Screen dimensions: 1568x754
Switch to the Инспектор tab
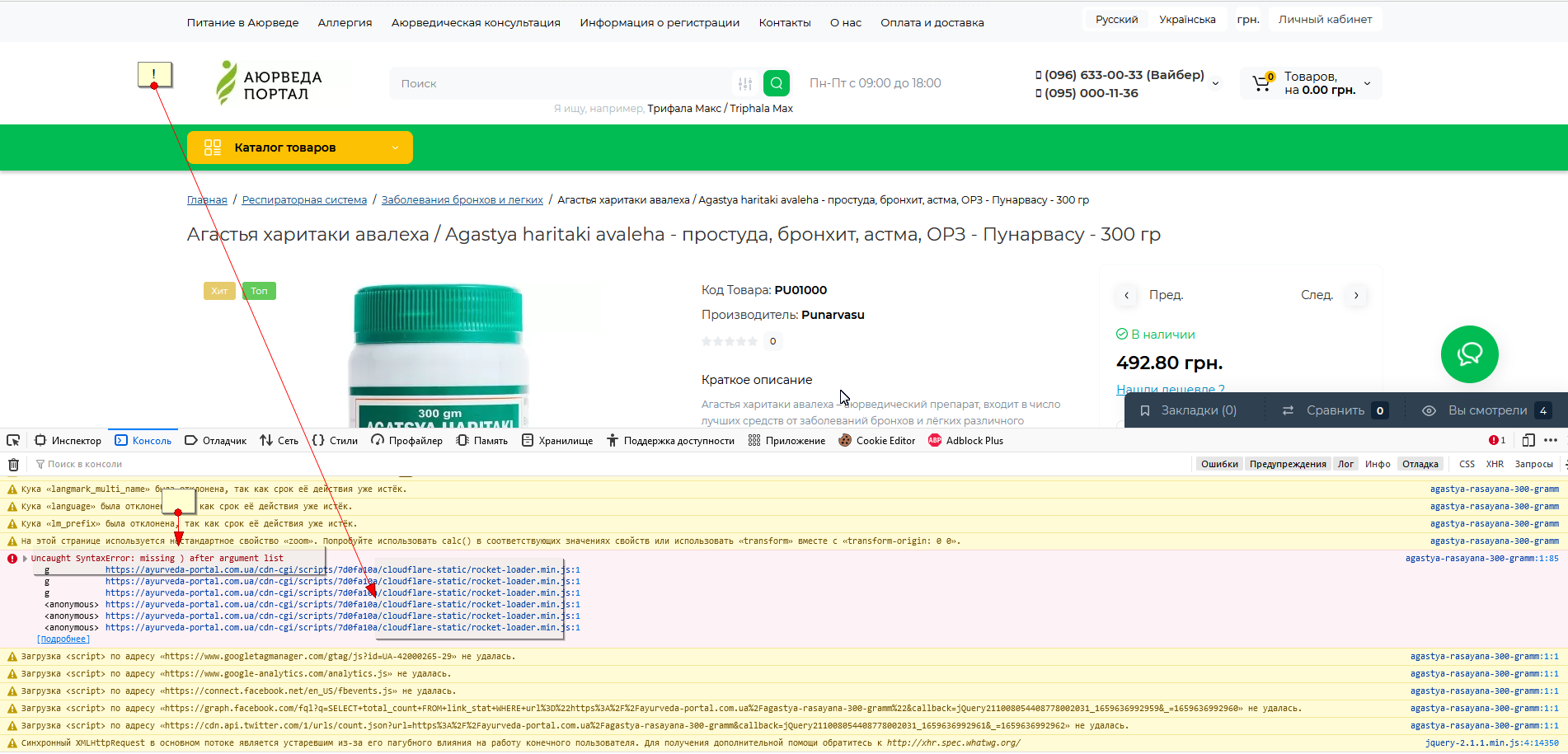(68, 441)
